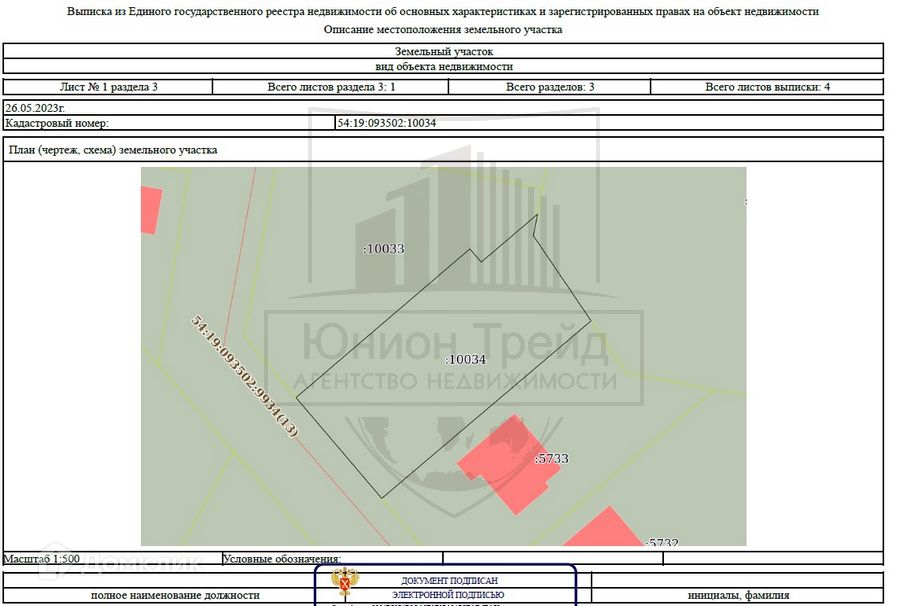
Task: Click 'Всего разделов: 3' cell
Action: point(549,87)
